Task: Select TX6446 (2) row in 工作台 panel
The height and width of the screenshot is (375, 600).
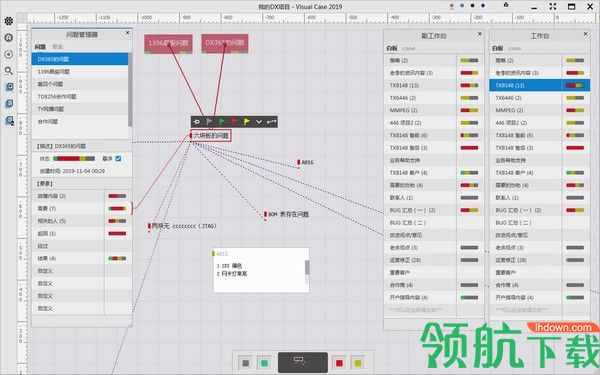Action: [x=540, y=98]
